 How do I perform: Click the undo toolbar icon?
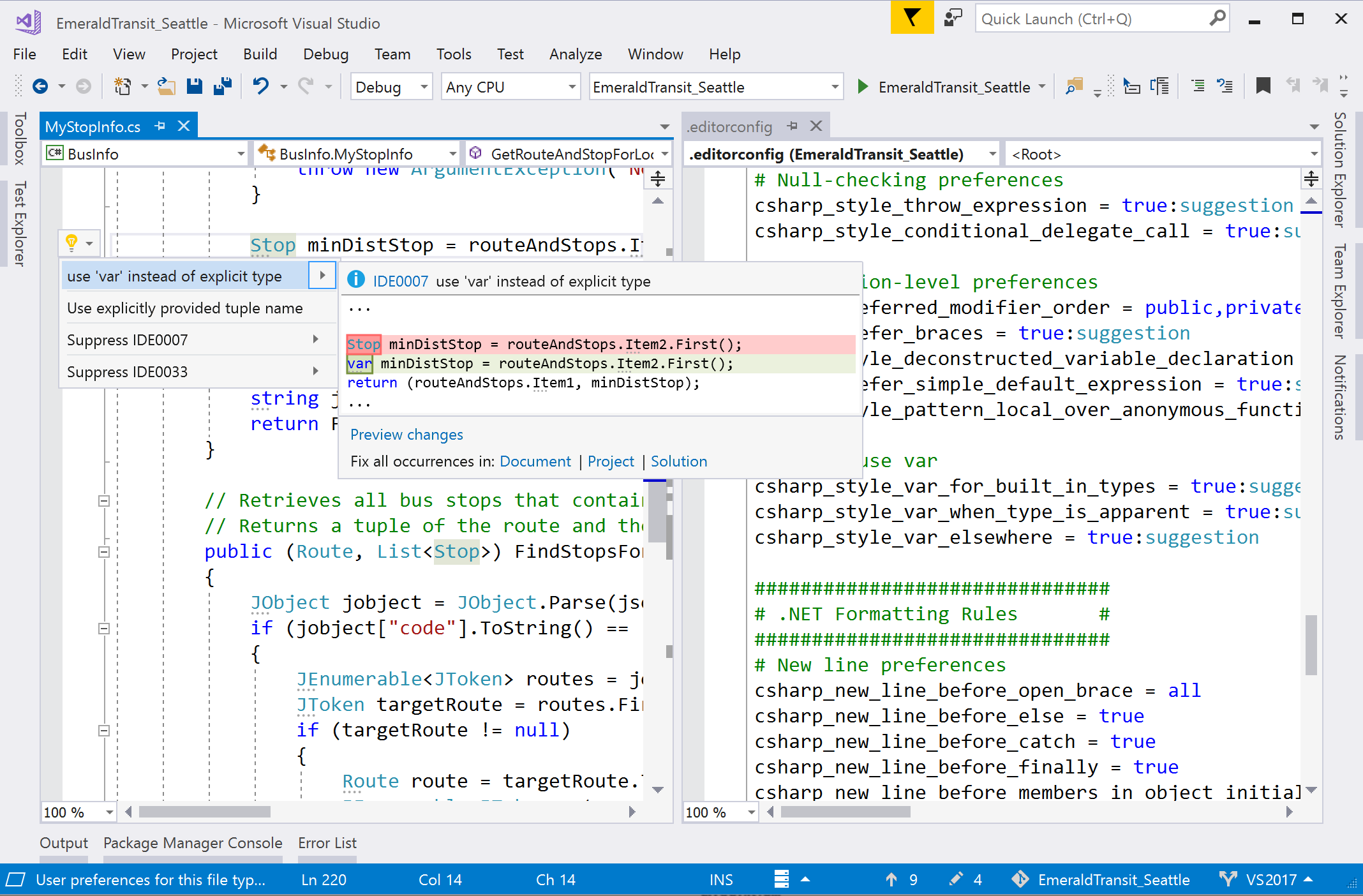point(261,87)
